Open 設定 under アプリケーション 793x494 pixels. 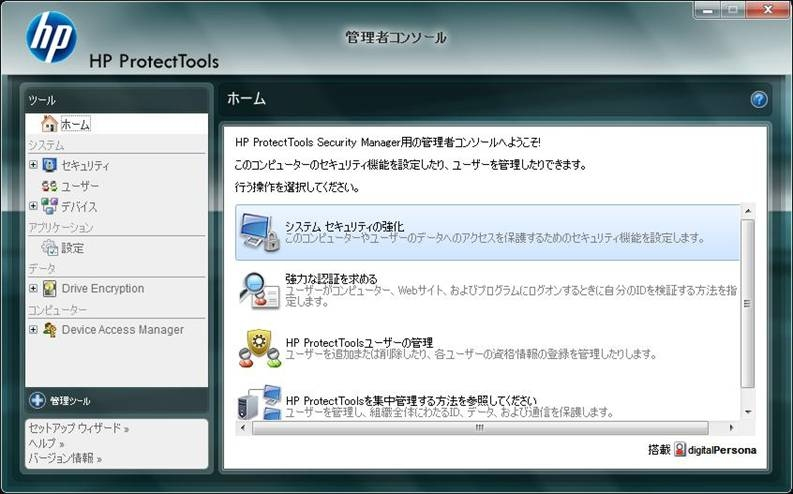click(72, 248)
